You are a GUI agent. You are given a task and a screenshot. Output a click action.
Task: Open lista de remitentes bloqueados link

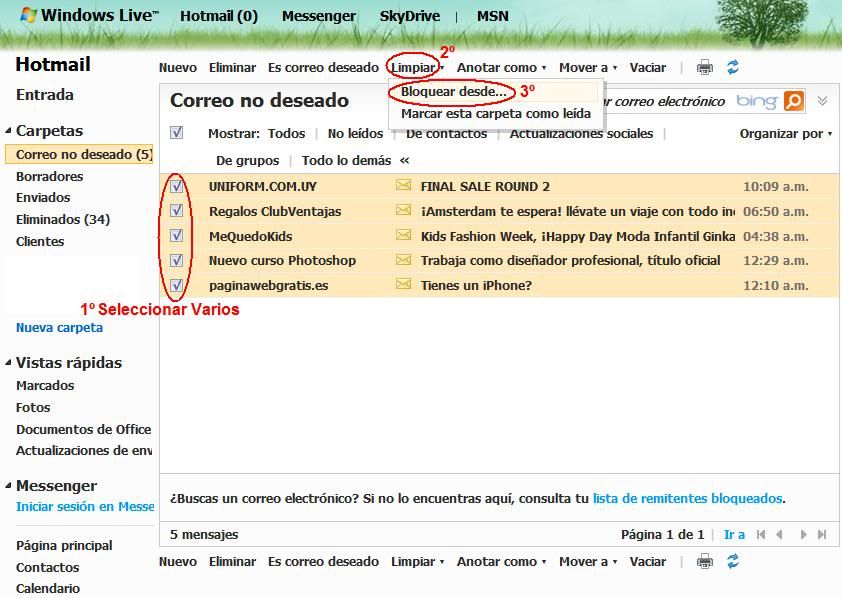coord(687,498)
